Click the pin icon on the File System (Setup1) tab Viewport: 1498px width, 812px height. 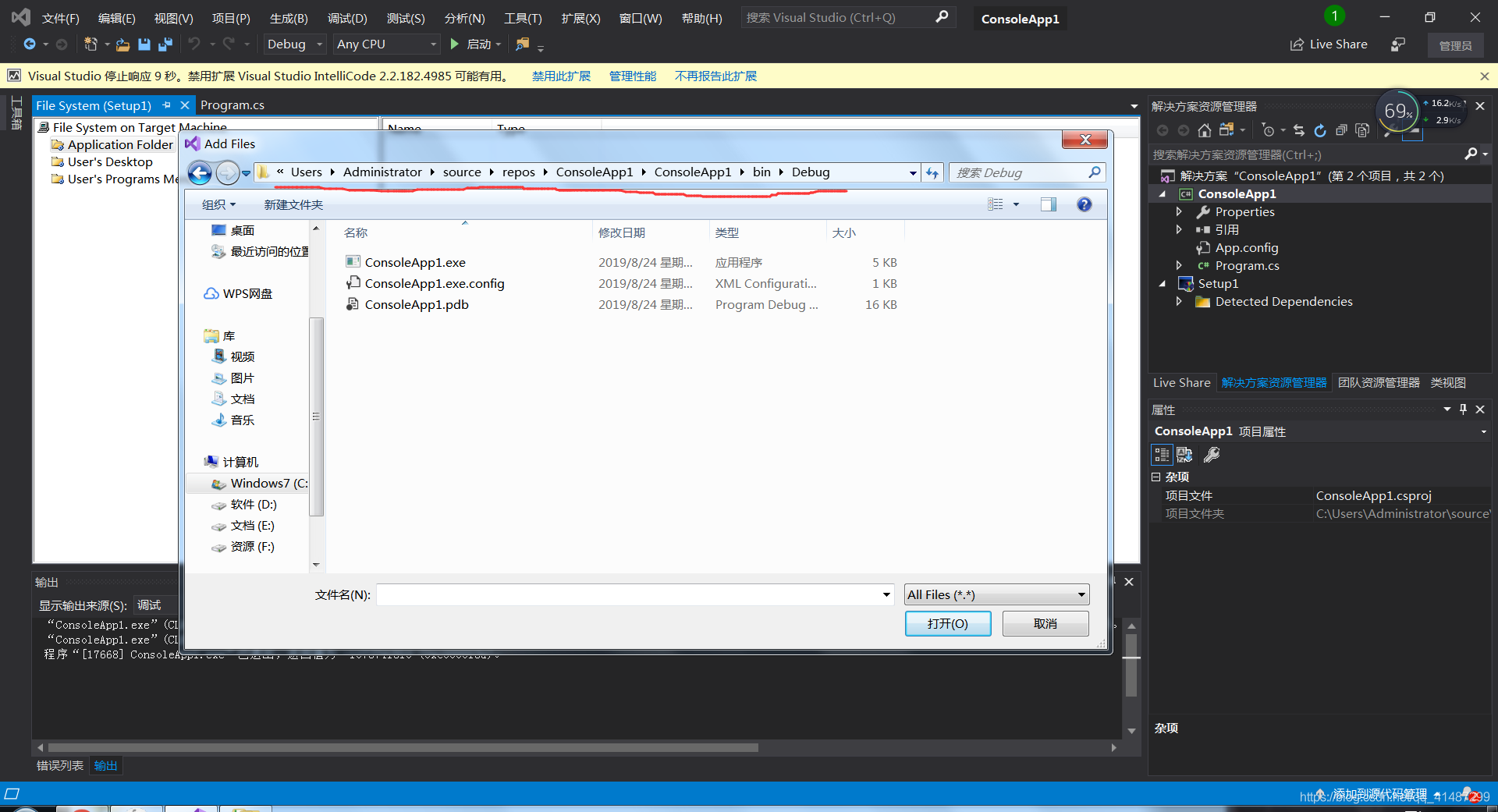tap(166, 105)
